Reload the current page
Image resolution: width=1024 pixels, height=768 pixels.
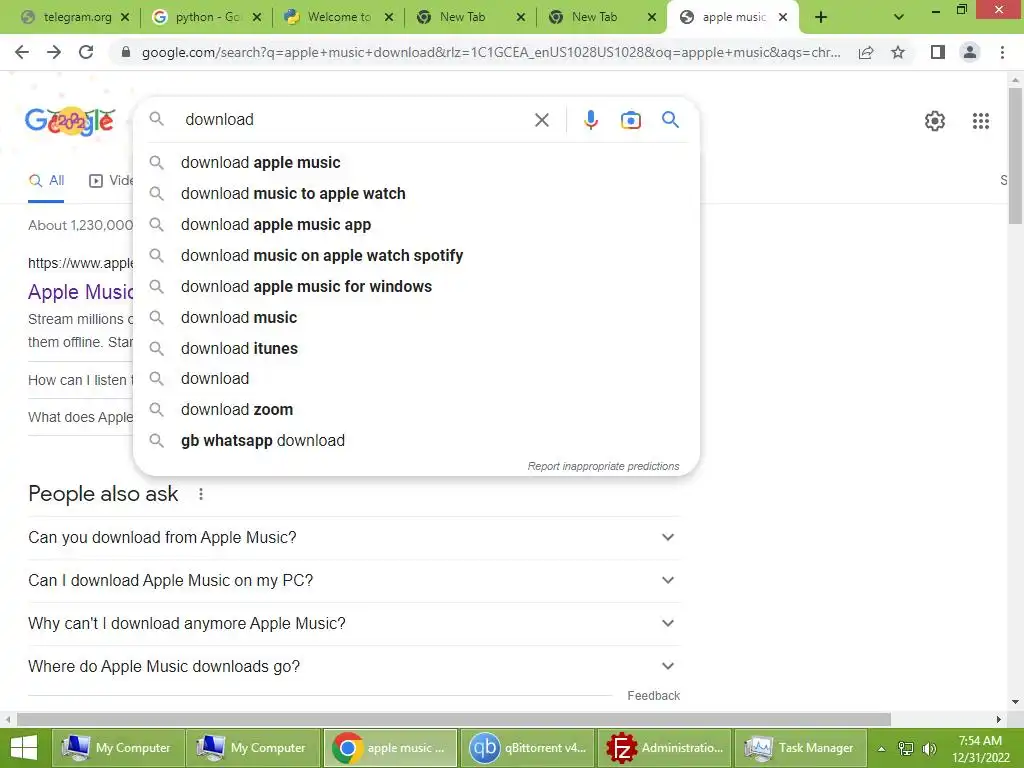point(86,52)
